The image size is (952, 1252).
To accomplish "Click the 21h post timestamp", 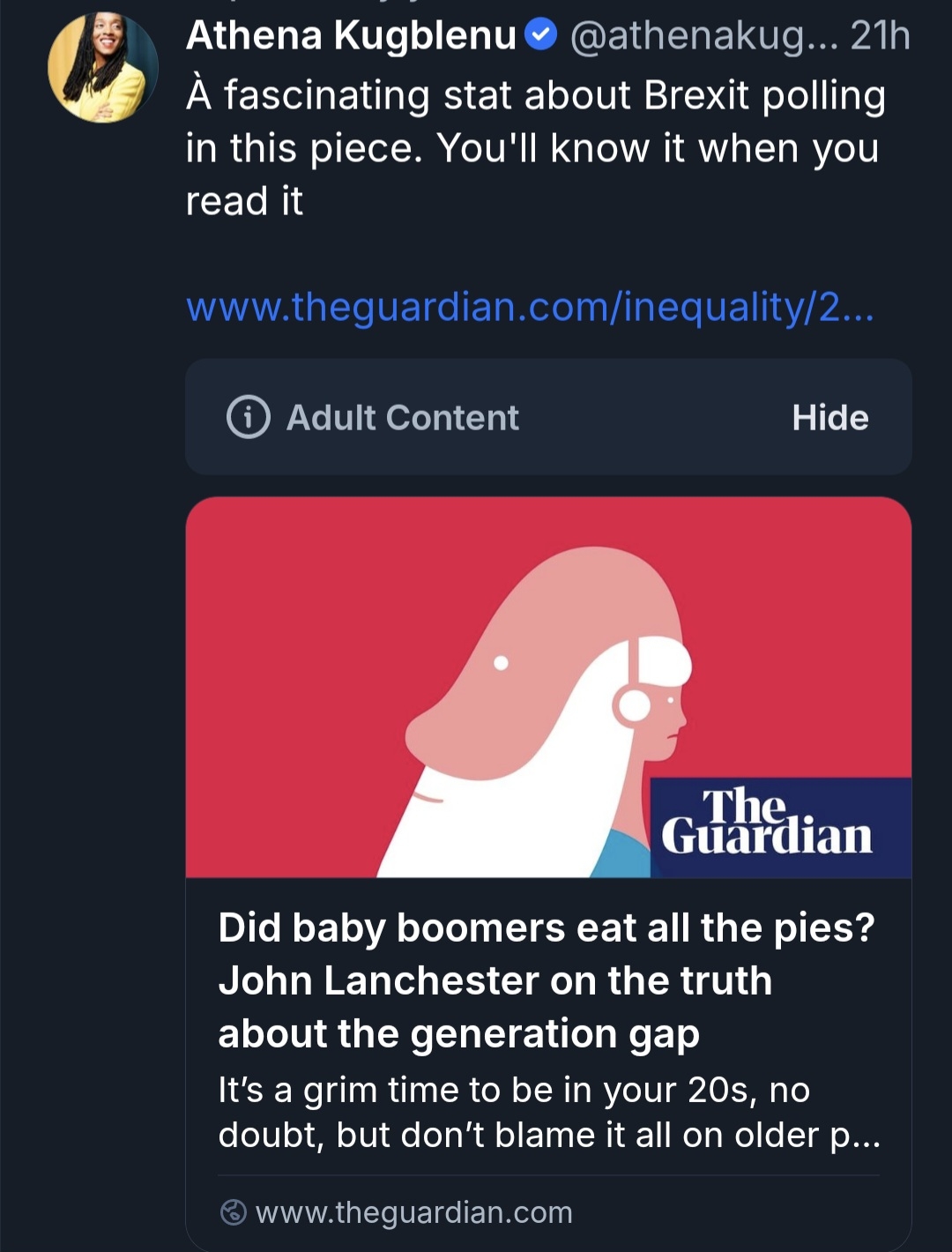I will pos(880,35).
